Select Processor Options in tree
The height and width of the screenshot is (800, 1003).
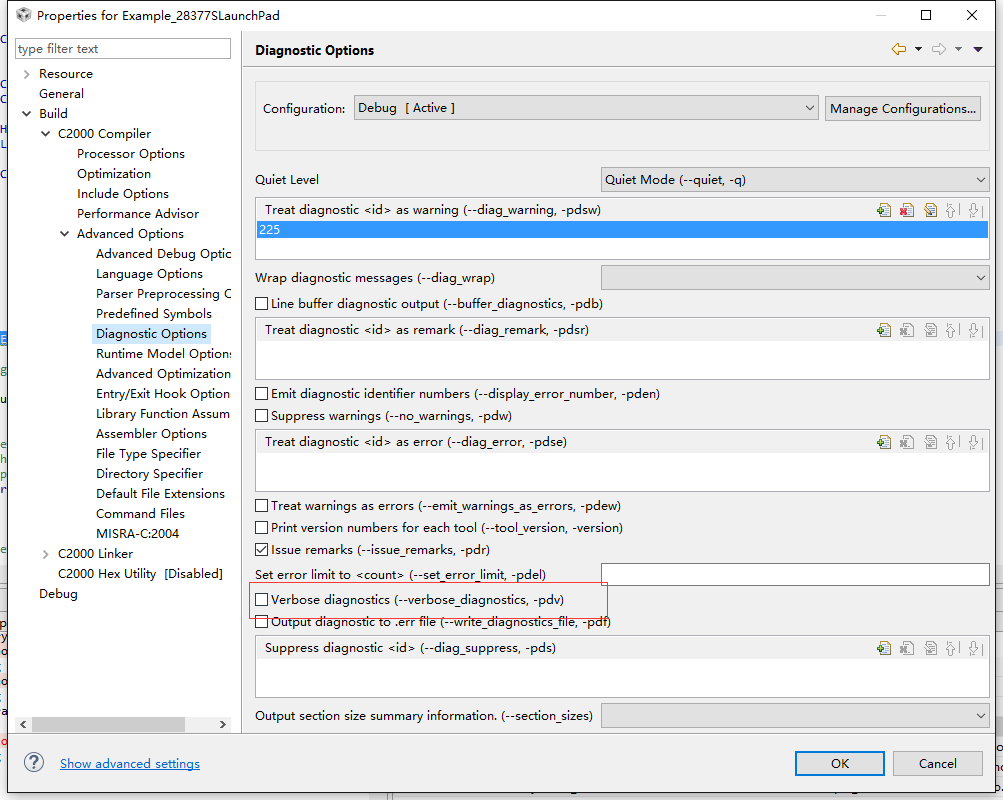(131, 154)
